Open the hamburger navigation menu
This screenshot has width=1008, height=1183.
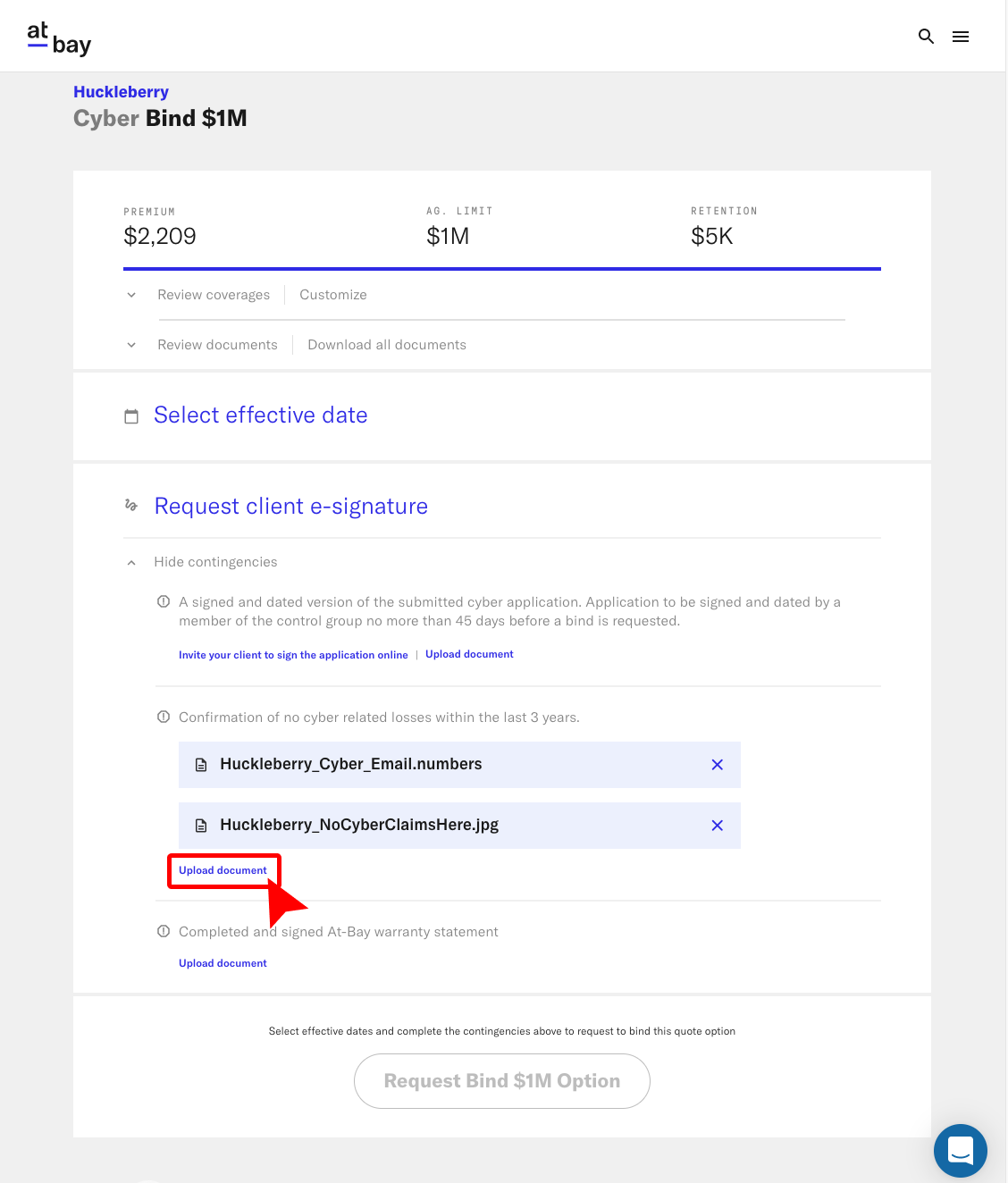tap(961, 37)
